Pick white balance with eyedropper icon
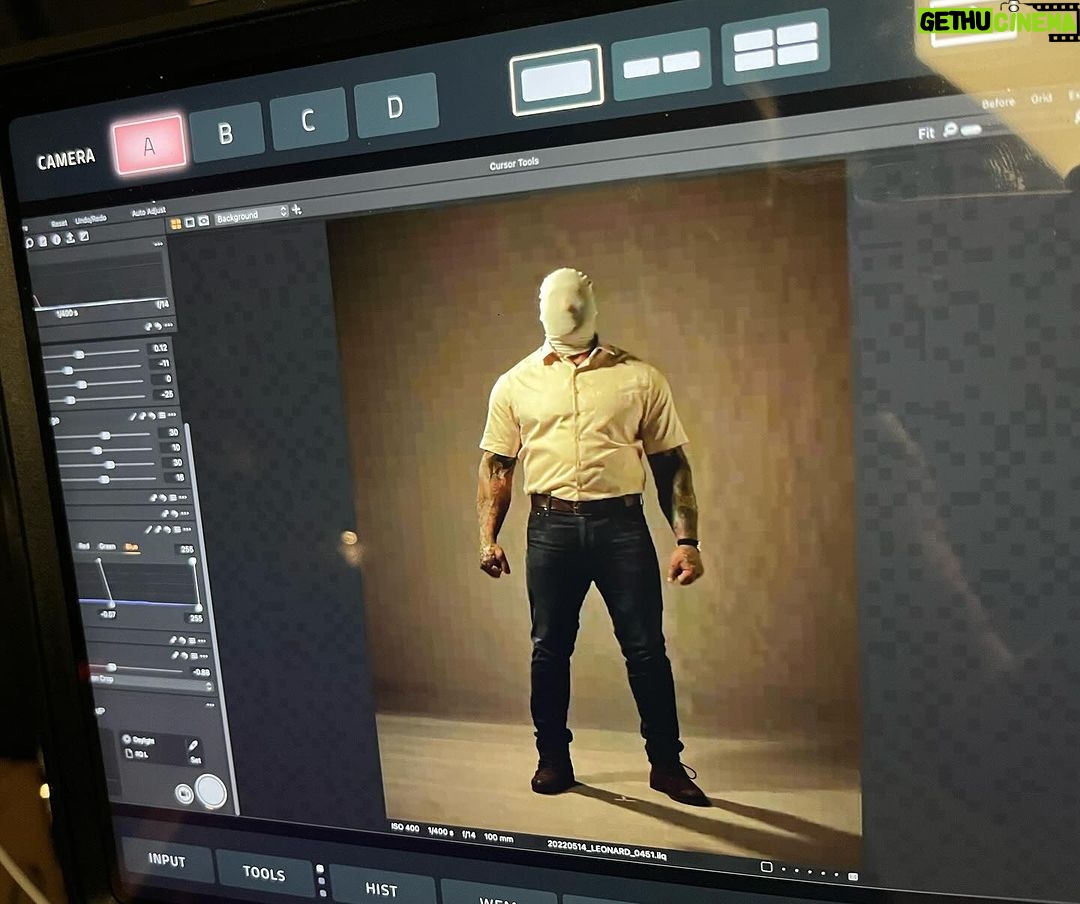Image resolution: width=1080 pixels, height=904 pixels. pos(193,746)
